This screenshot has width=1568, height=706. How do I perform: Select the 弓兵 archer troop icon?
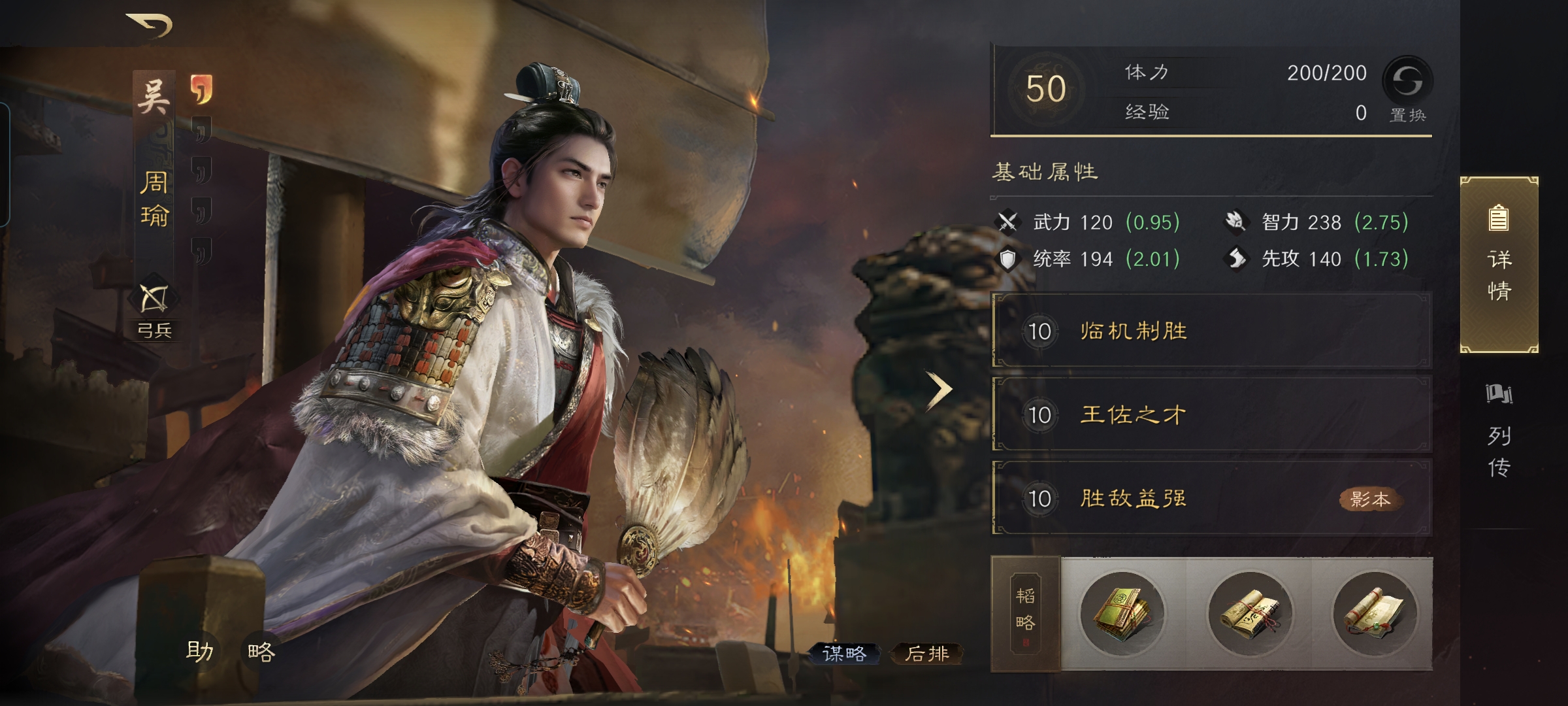(155, 299)
